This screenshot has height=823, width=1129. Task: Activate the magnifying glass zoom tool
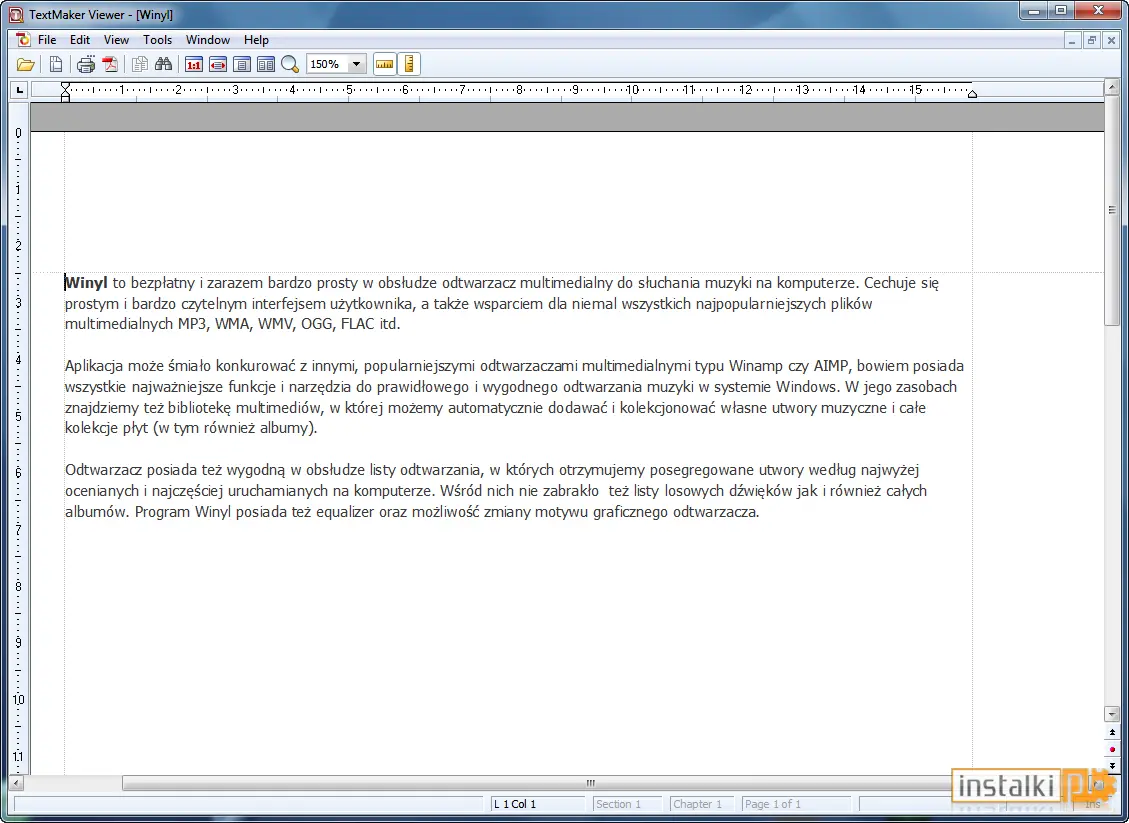[289, 65]
